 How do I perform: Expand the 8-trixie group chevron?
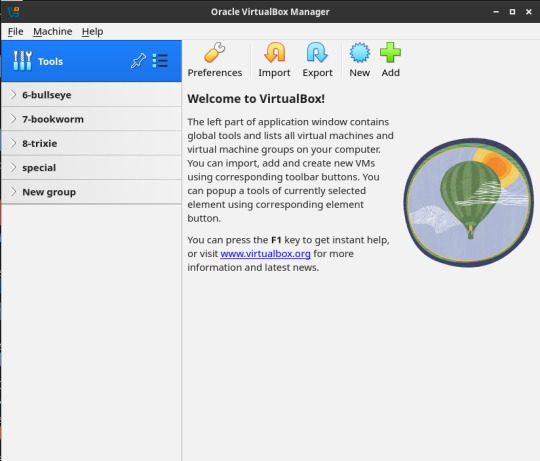tap(13, 143)
